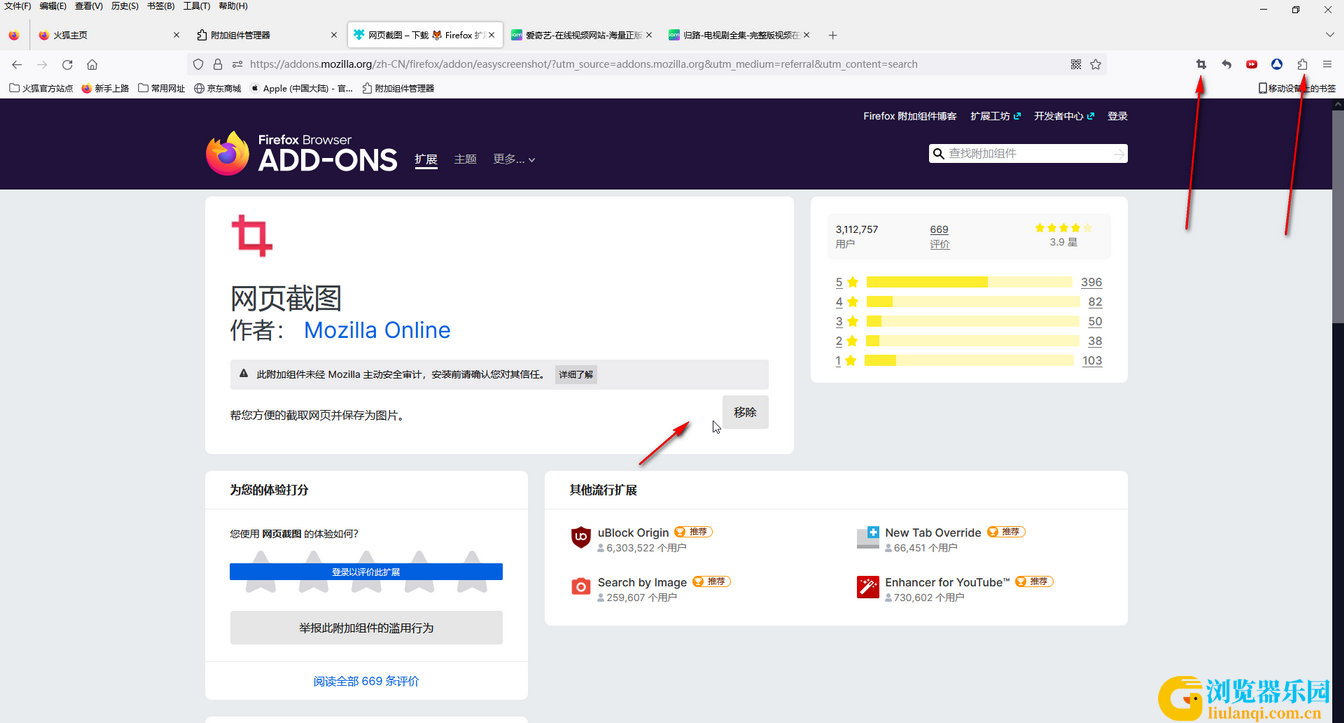The height and width of the screenshot is (723, 1344).
Task: Open a new tab with the plus button
Action: (833, 35)
